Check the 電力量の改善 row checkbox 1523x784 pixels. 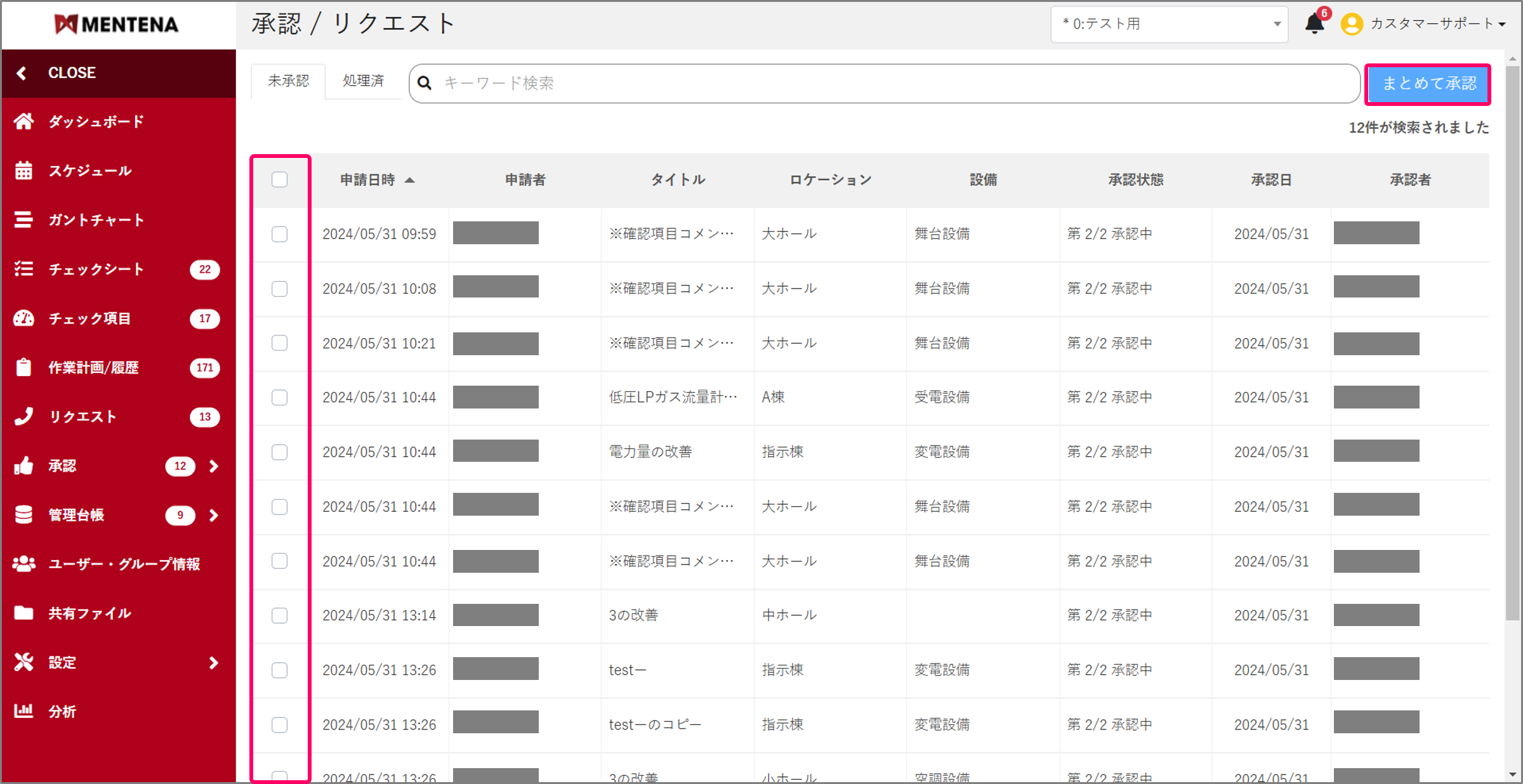pyautogui.click(x=279, y=452)
